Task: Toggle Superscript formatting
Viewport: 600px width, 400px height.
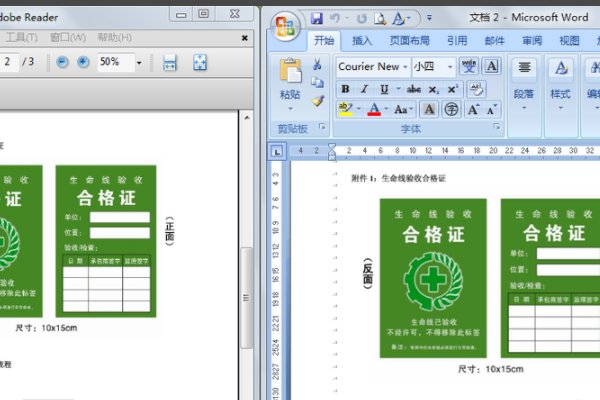Action: (453, 89)
